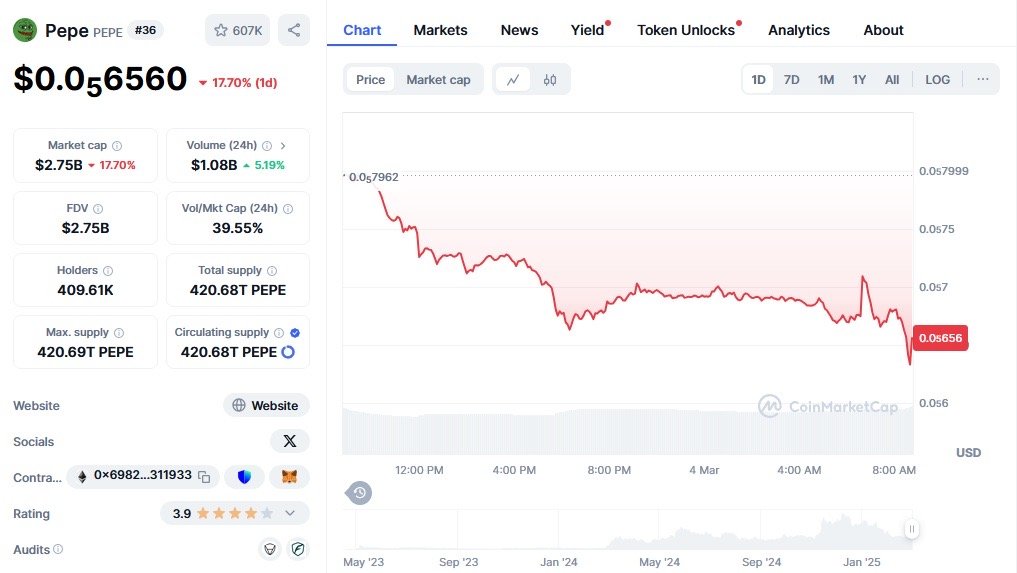Enable LOG scale on chart
Image resolution: width=1017 pixels, height=573 pixels.
[x=938, y=80]
